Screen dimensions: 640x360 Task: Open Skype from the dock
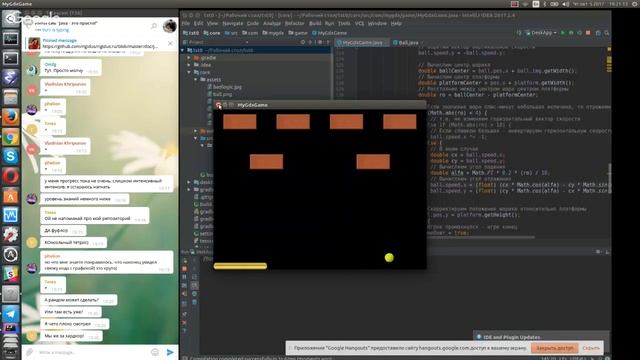click(11, 156)
